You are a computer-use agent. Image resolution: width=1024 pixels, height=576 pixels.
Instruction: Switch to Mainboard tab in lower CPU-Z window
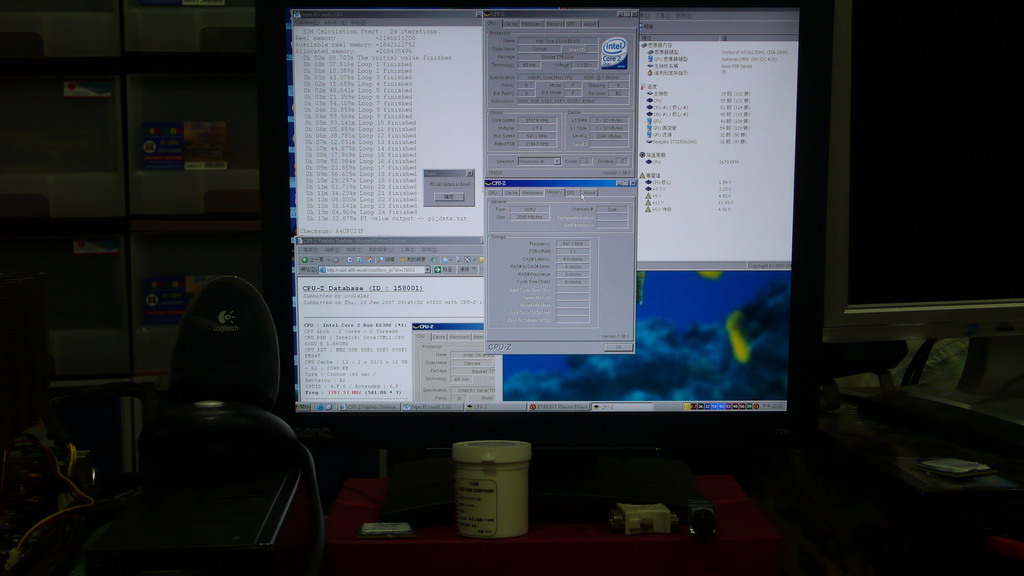532,193
